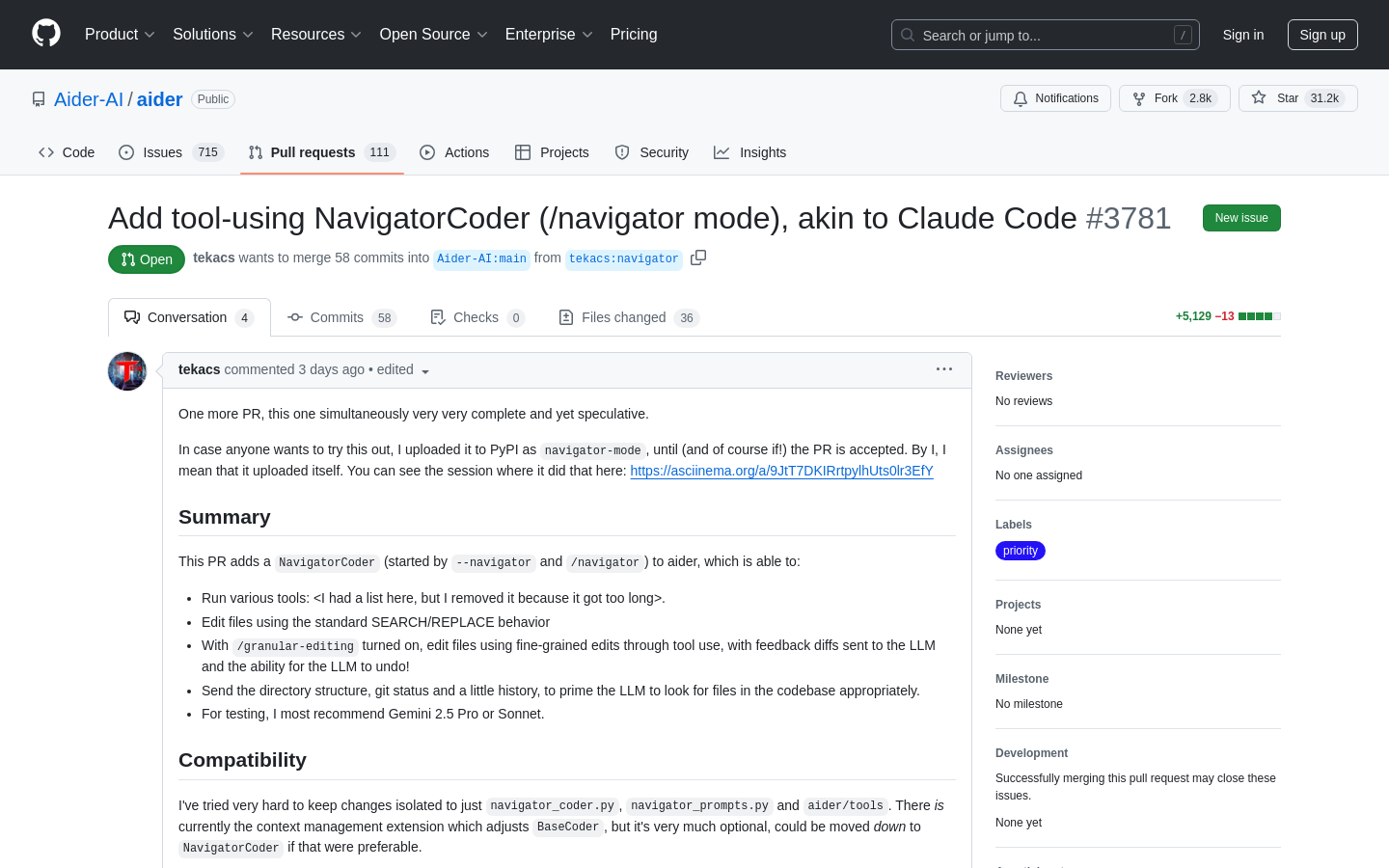
Task: Click the notifications bell icon
Action: pos(1021,98)
